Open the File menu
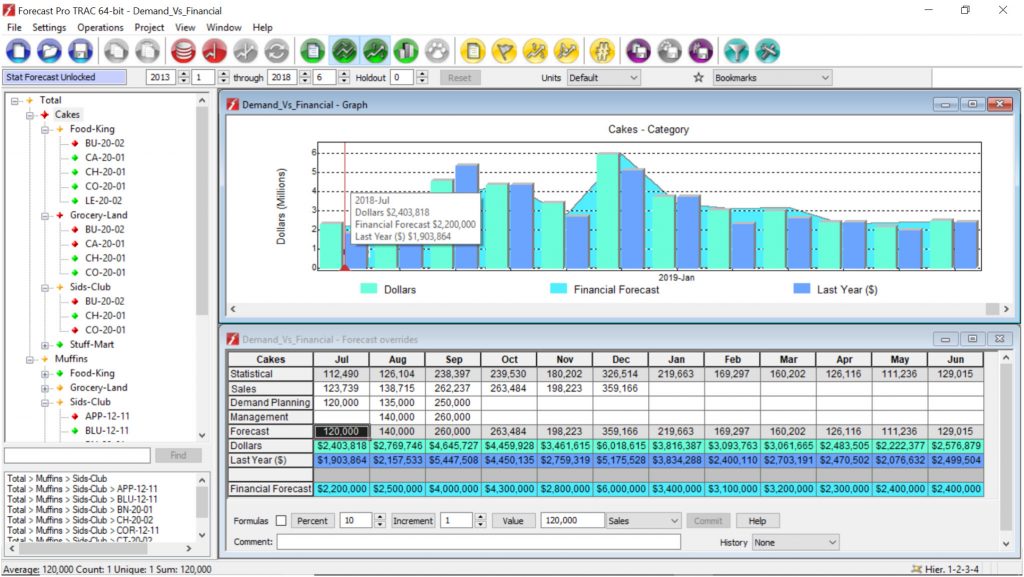Image resolution: width=1024 pixels, height=577 pixels. pos(14,27)
